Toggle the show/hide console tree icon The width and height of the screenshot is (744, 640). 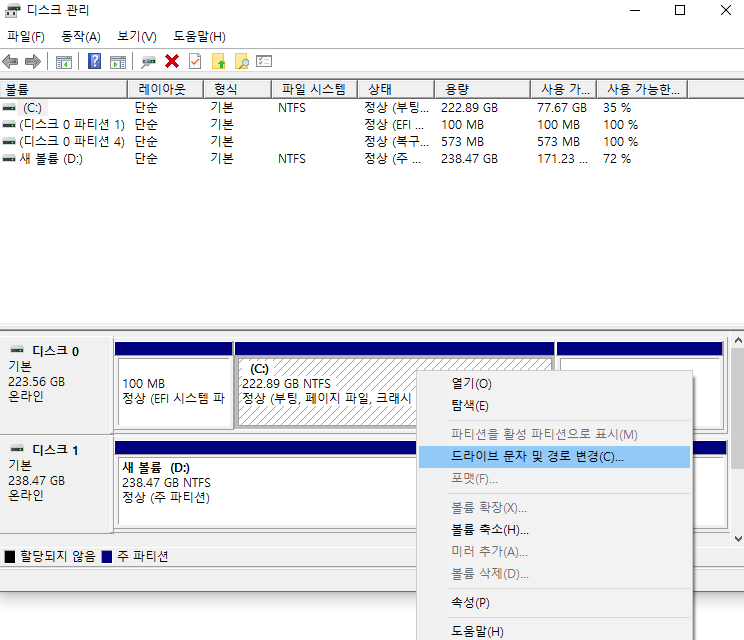point(64,62)
